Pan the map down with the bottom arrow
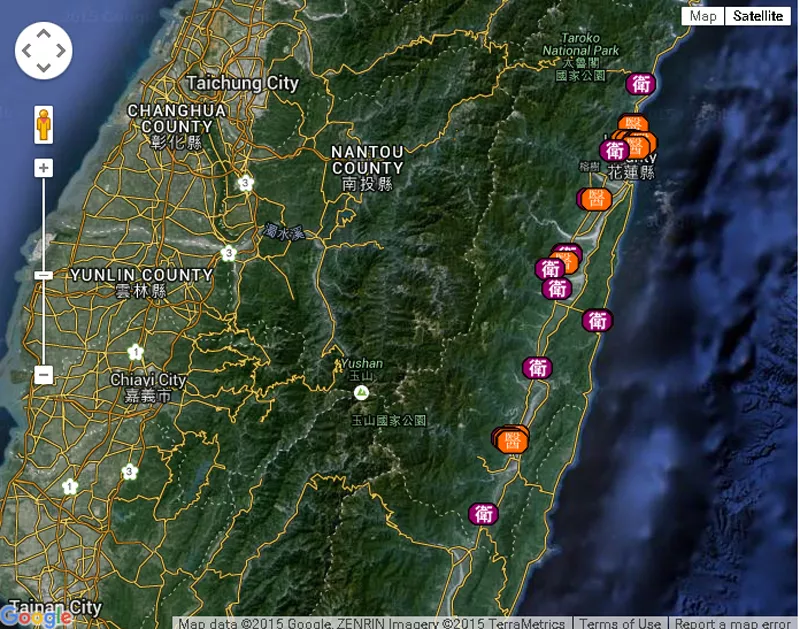 pyautogui.click(x=43, y=67)
